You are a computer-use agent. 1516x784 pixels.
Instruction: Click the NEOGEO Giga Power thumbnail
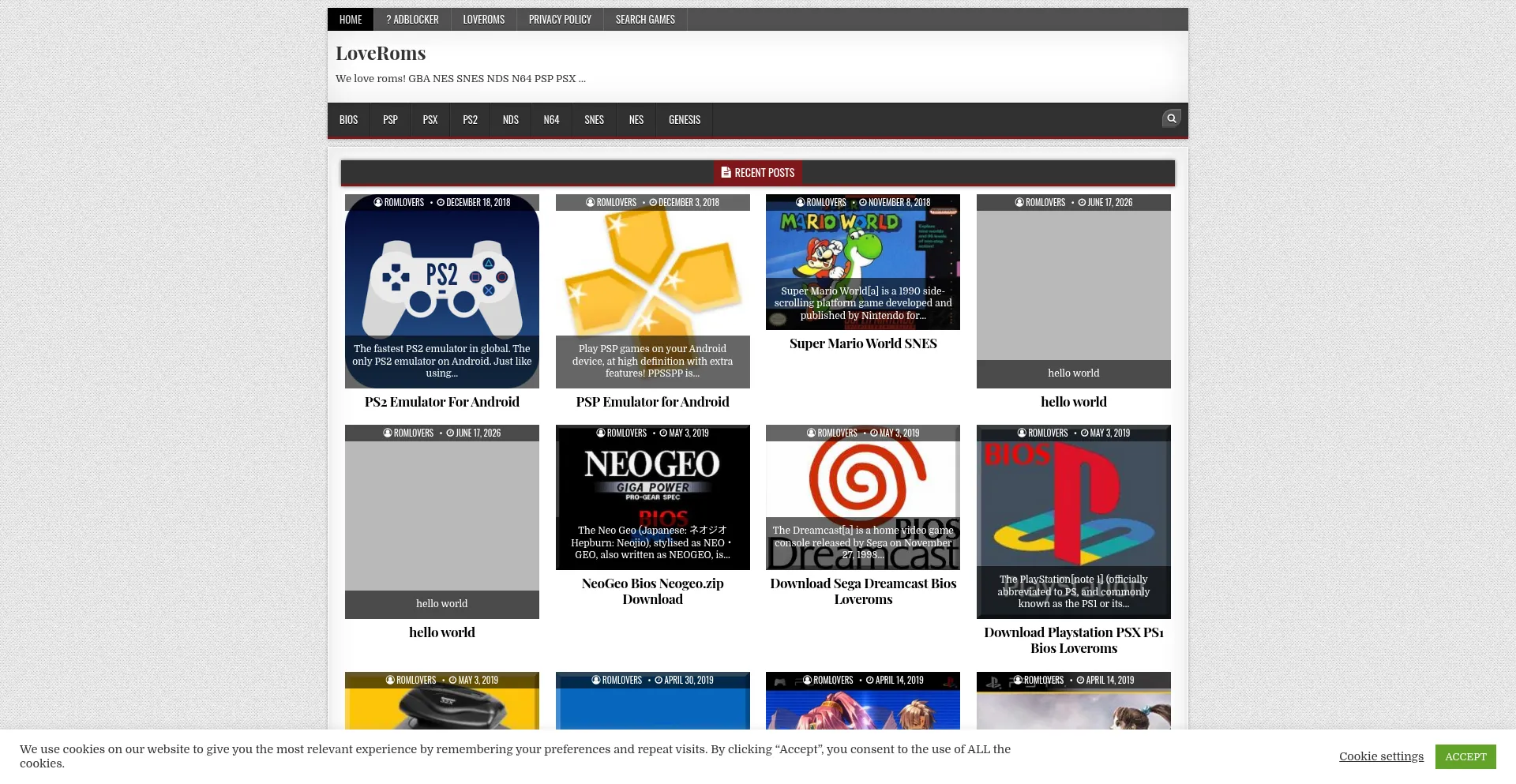point(653,497)
